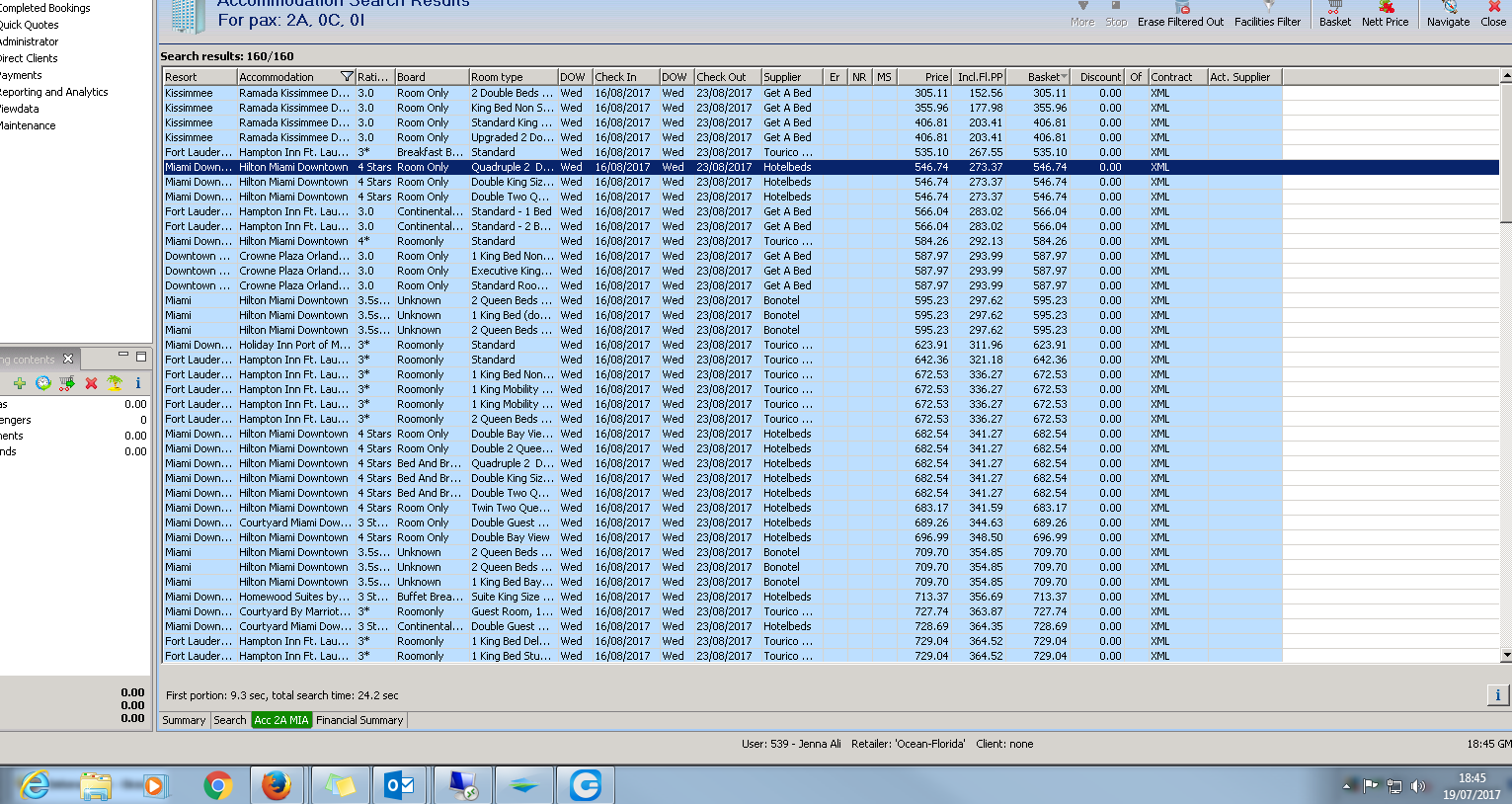The width and height of the screenshot is (1512, 804).
Task: Switch to the Search tab
Action: point(230,720)
